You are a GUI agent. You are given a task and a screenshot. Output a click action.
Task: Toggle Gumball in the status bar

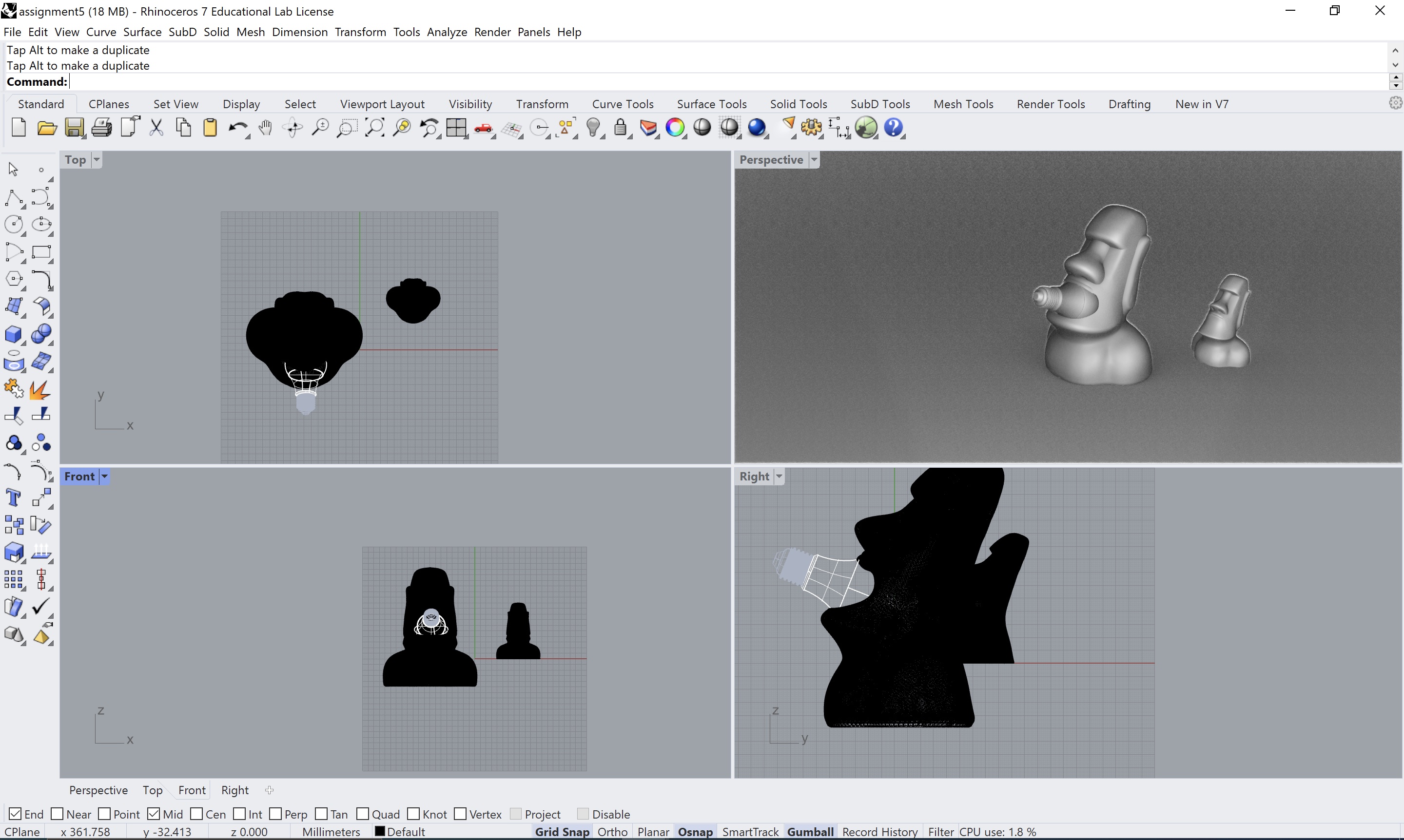click(810, 832)
